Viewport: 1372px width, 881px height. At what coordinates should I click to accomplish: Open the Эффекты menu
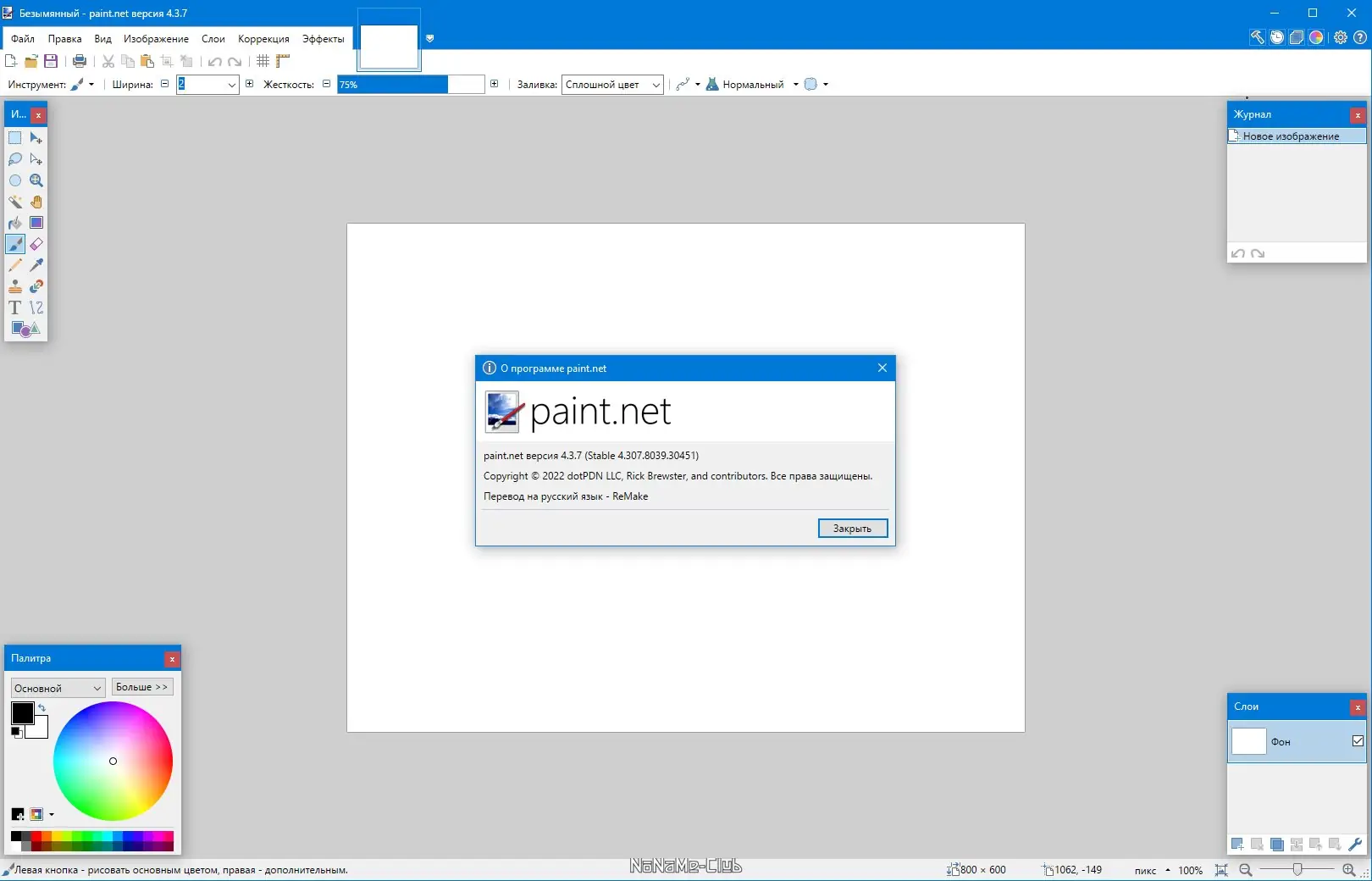[324, 39]
